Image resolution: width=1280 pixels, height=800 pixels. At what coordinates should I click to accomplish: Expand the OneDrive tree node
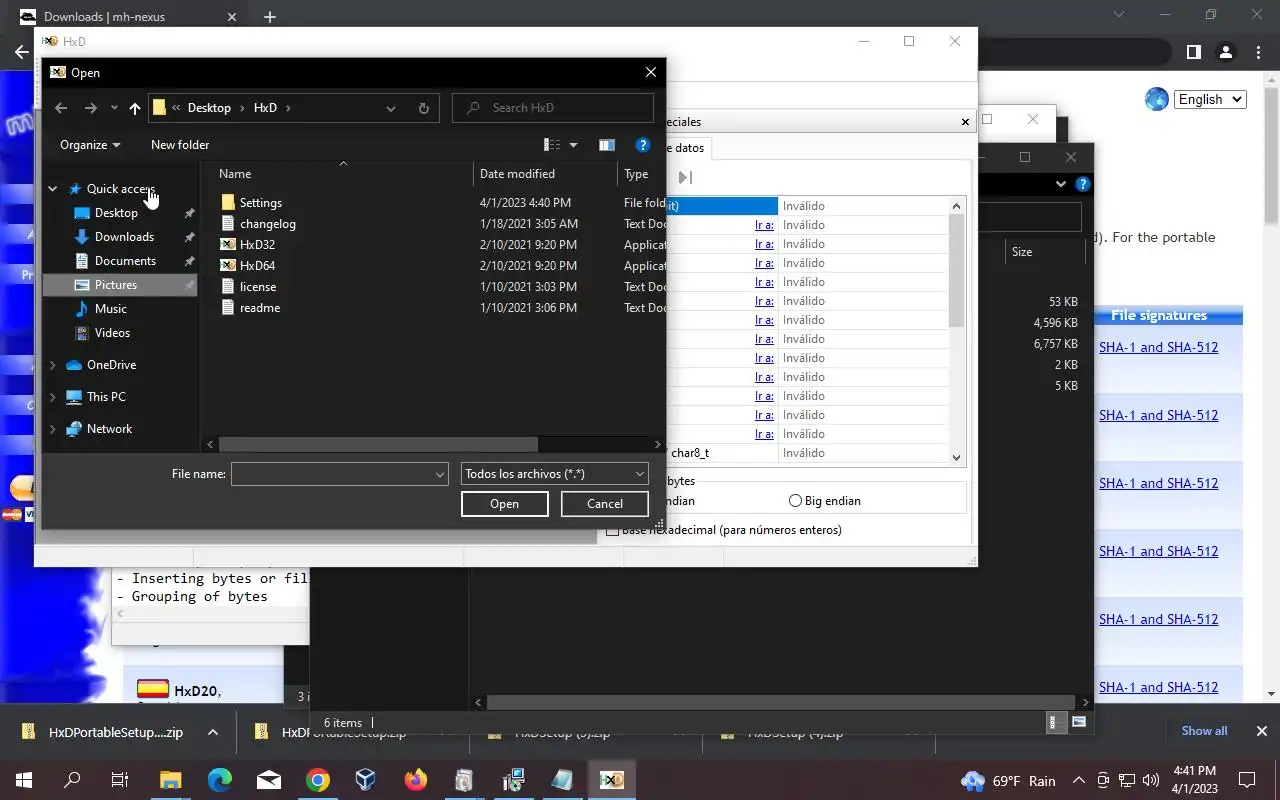pyautogui.click(x=53, y=365)
